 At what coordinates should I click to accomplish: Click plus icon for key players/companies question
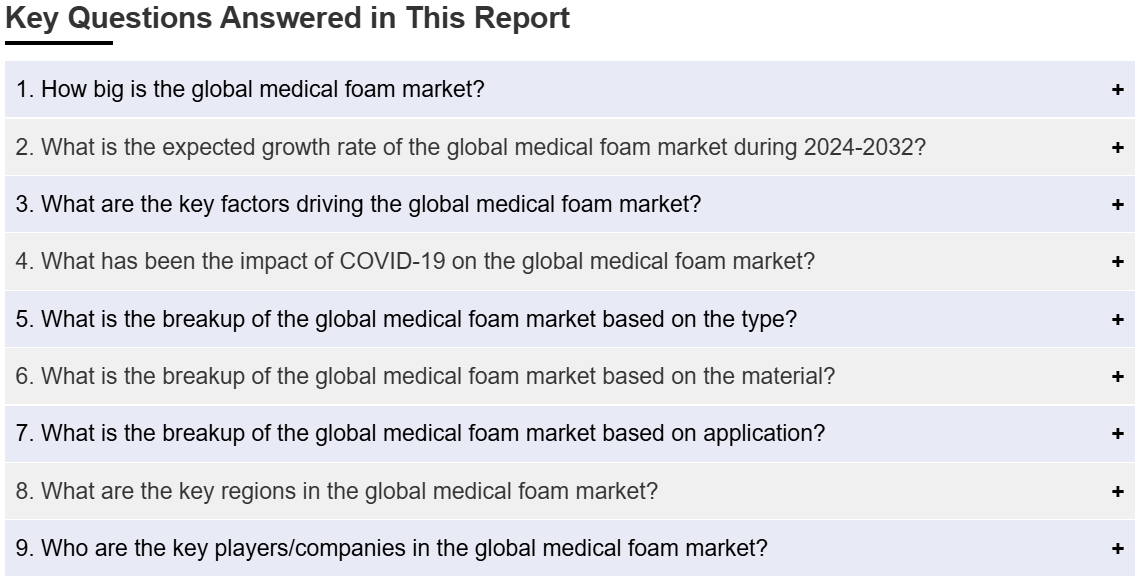pos(1117,548)
